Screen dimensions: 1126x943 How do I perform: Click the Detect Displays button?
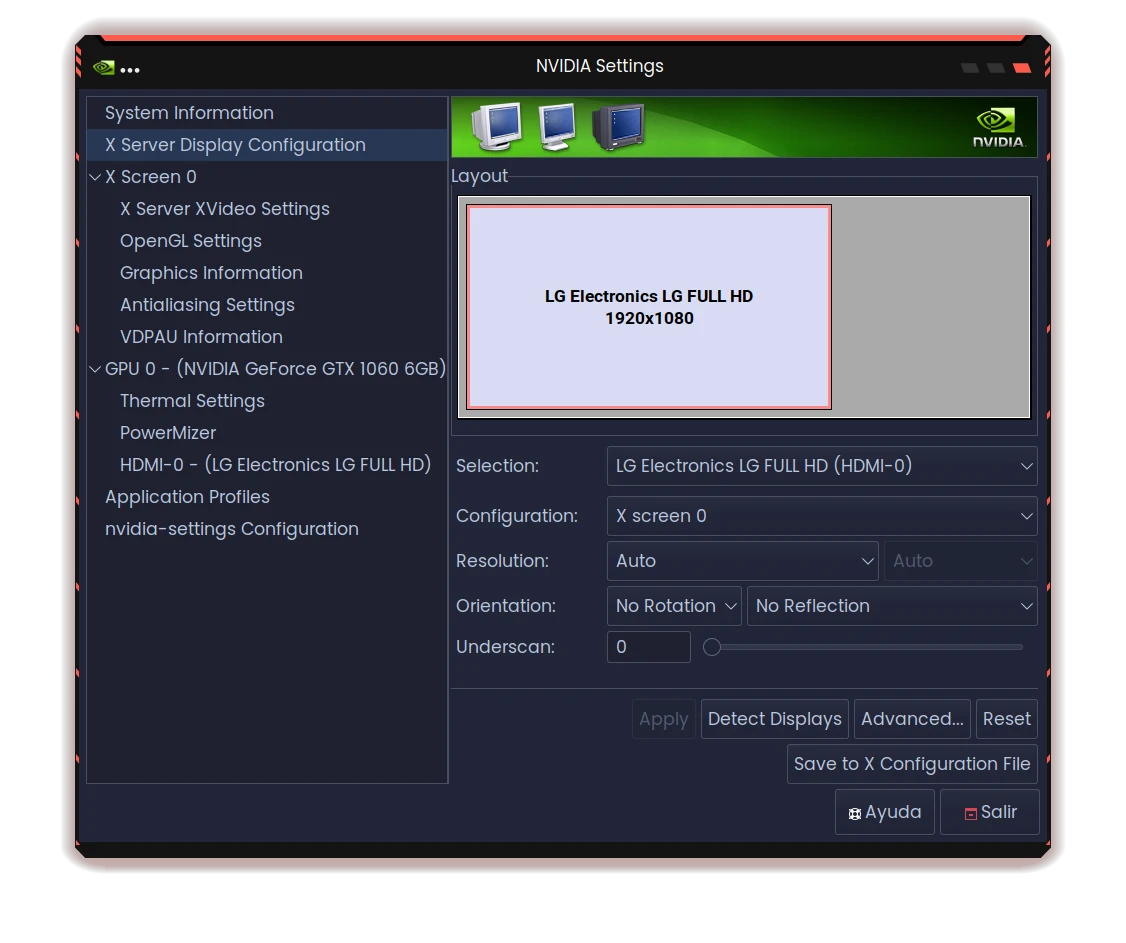(x=774, y=719)
